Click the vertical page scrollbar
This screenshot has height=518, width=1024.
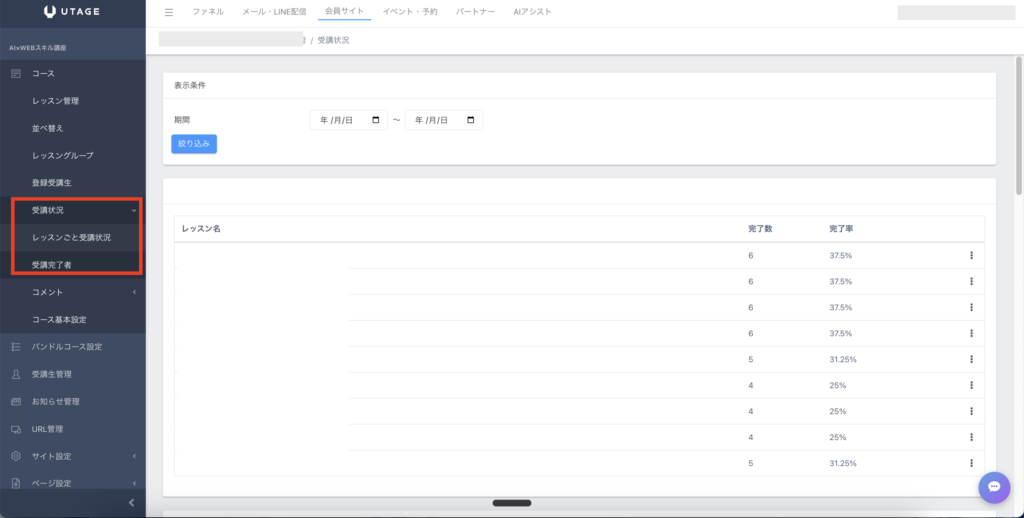point(1019,125)
